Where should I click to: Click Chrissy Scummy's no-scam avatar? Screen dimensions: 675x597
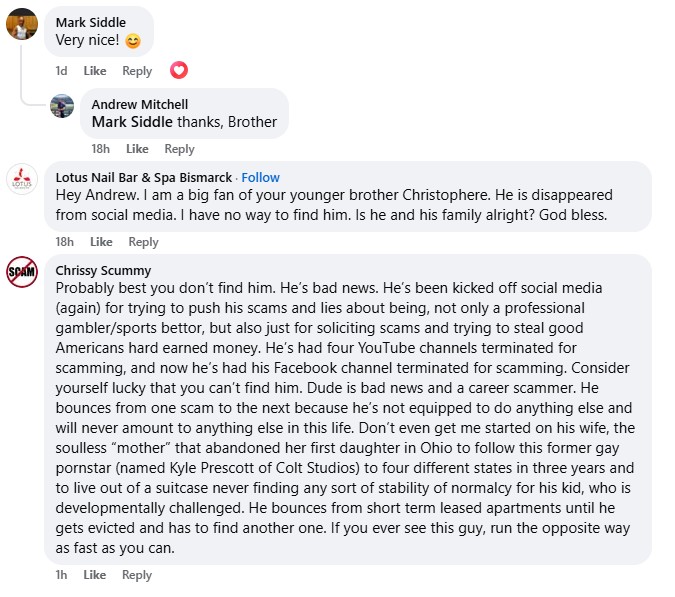22,272
